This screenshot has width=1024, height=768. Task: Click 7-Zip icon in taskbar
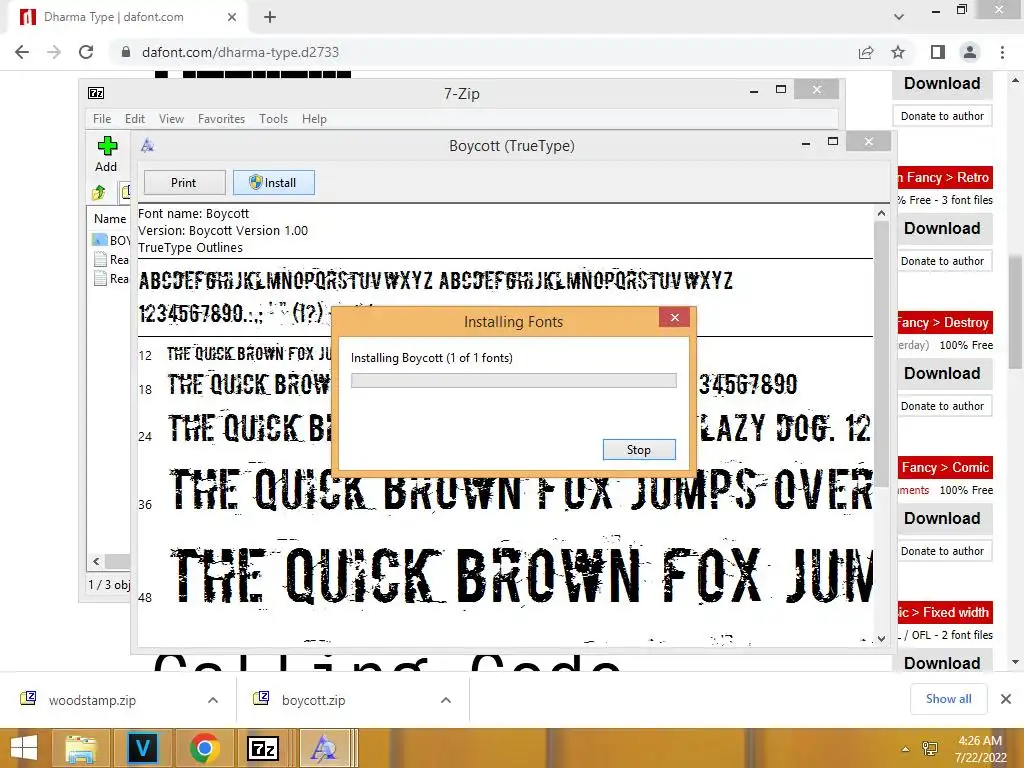[263, 748]
